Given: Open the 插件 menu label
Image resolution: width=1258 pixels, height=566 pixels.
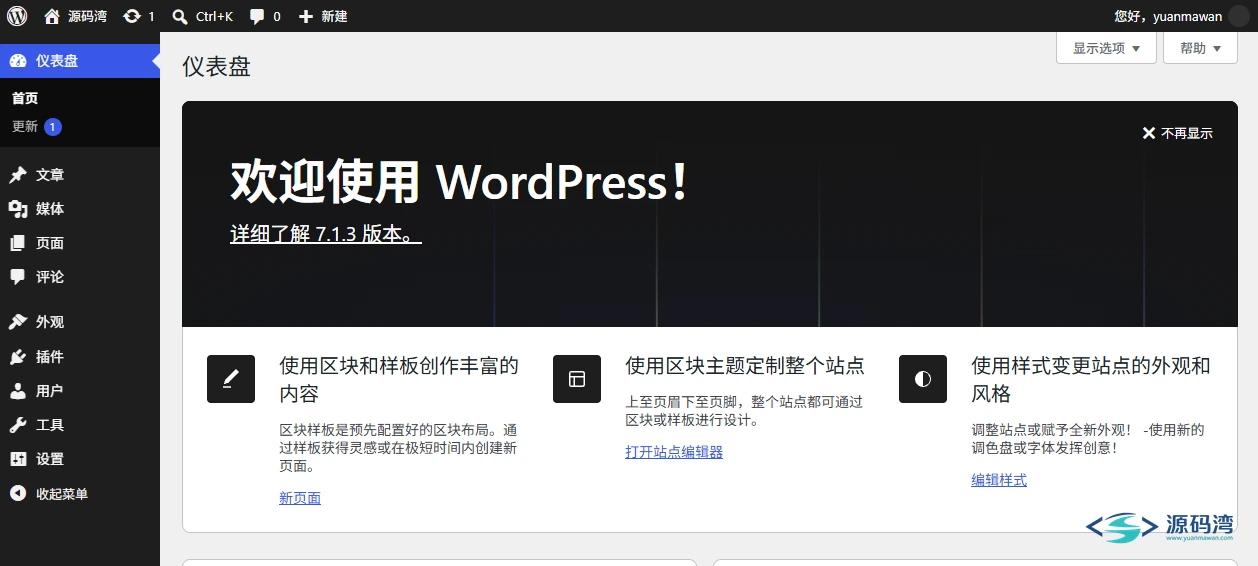Looking at the screenshot, I should coord(50,357).
